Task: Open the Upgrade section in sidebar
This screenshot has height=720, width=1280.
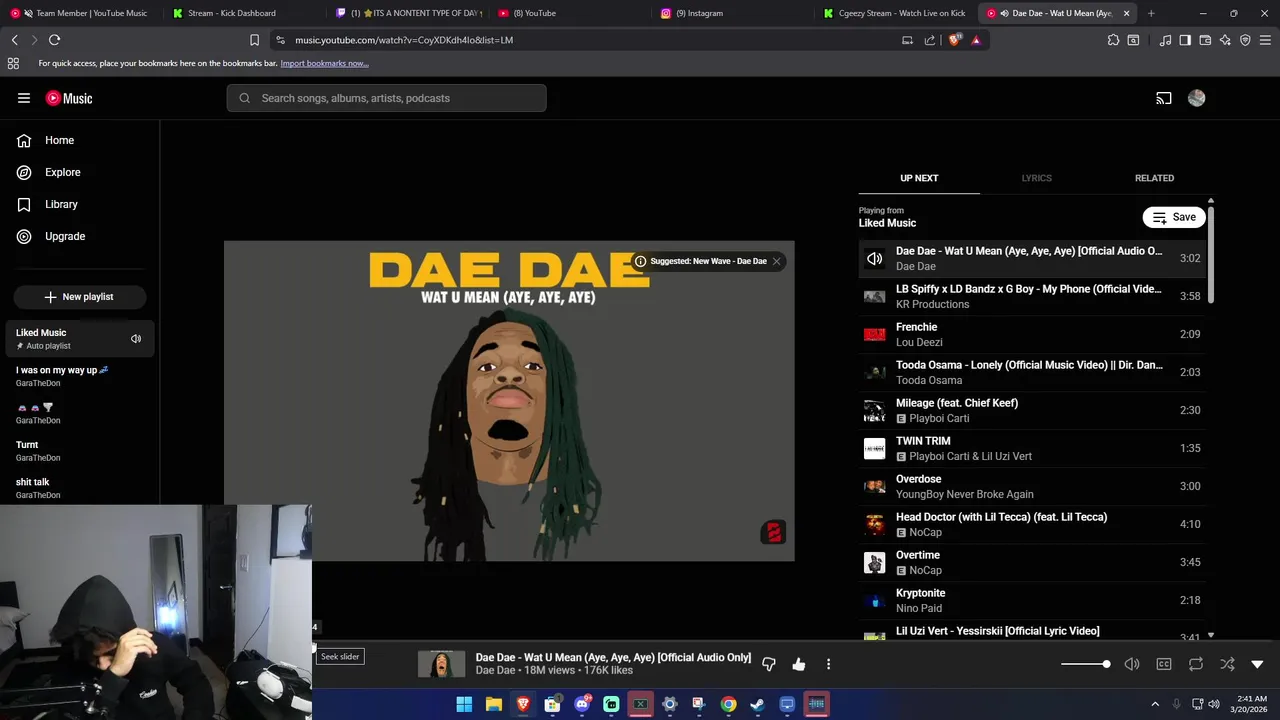Action: point(80,236)
